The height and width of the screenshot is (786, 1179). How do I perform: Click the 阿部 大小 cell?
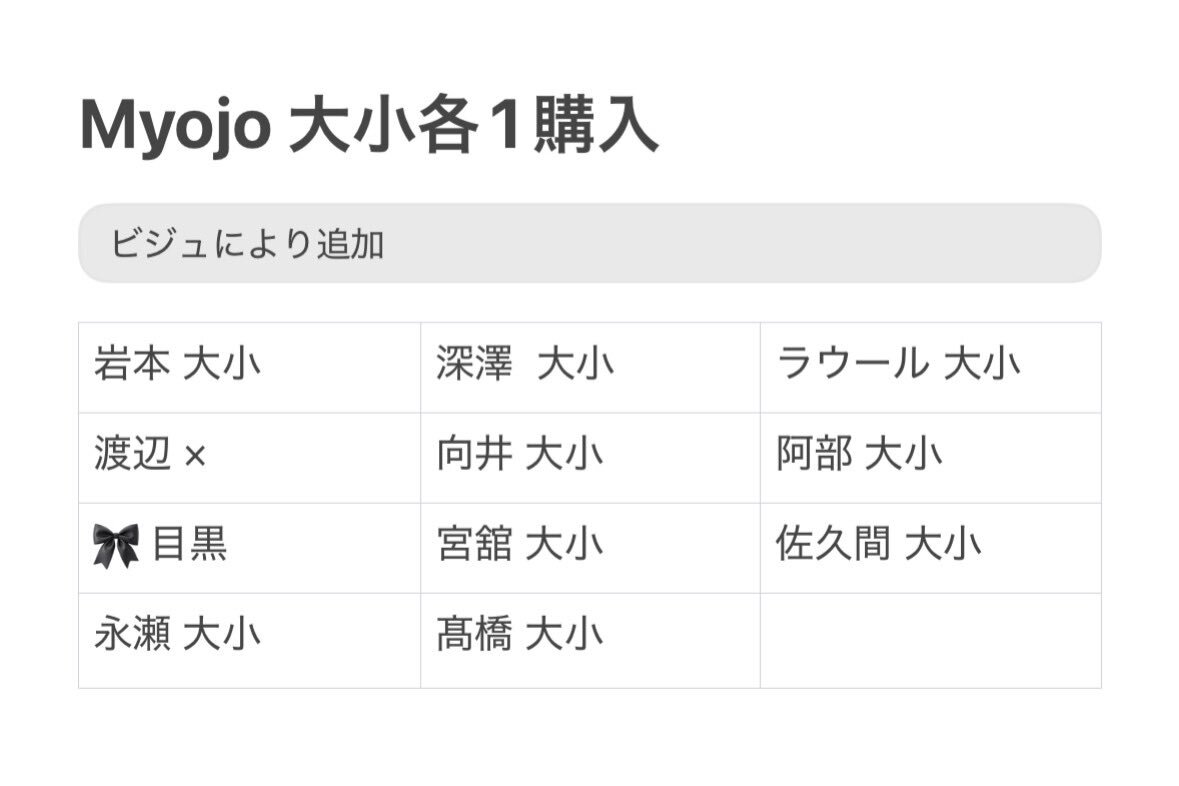931,458
